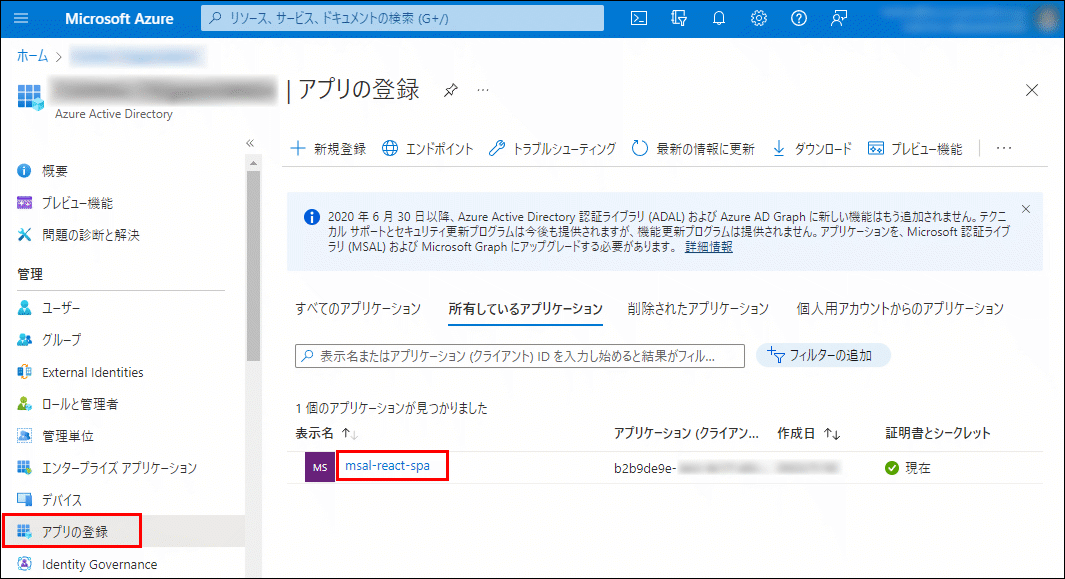The height and width of the screenshot is (579, 1065).
Task: Select 所有しているアプリケーション tab
Action: 525,309
